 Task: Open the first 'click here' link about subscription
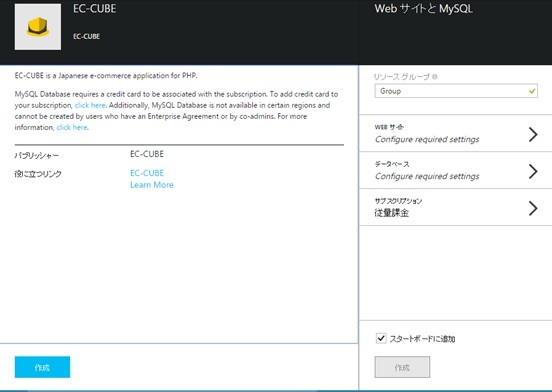90,105
